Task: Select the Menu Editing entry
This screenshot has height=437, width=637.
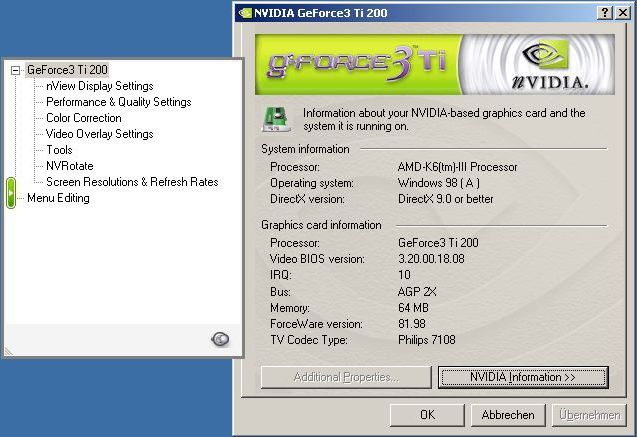Action: tap(58, 198)
